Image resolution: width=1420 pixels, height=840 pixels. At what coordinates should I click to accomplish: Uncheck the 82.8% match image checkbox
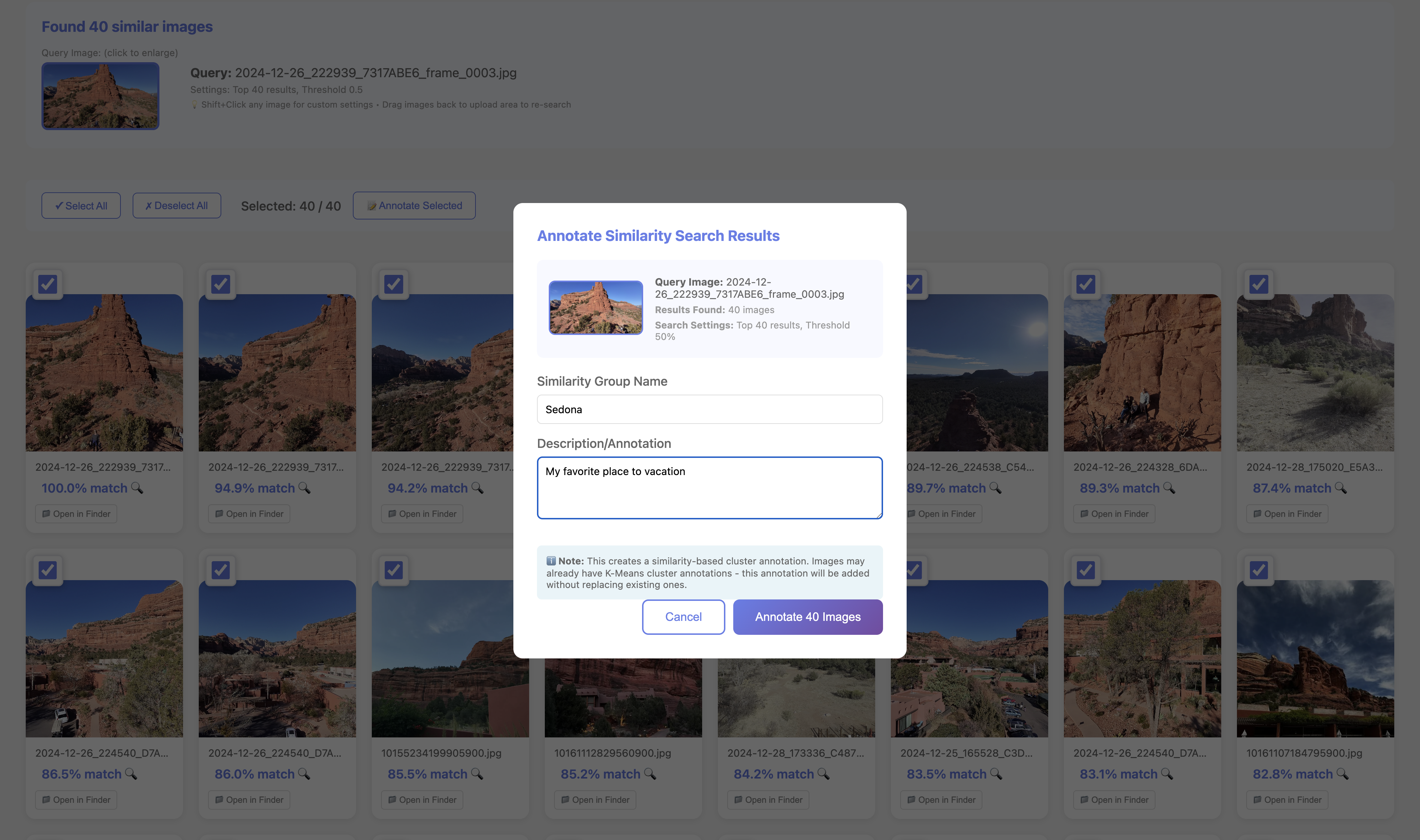(x=1259, y=570)
